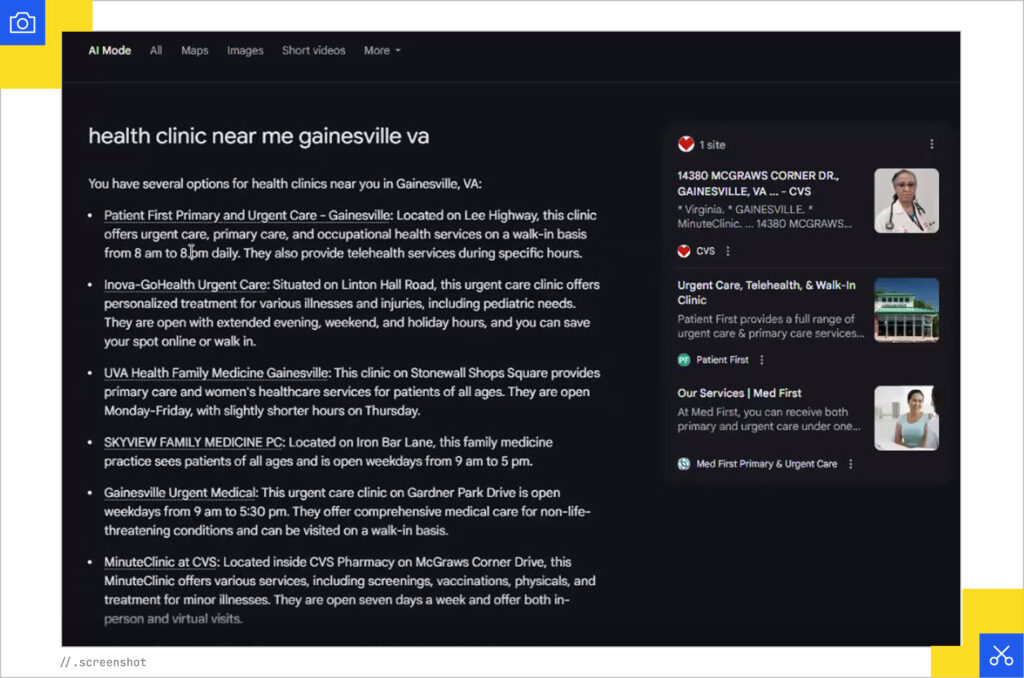Click the scissors icon in bottom-right corner

(x=1001, y=655)
